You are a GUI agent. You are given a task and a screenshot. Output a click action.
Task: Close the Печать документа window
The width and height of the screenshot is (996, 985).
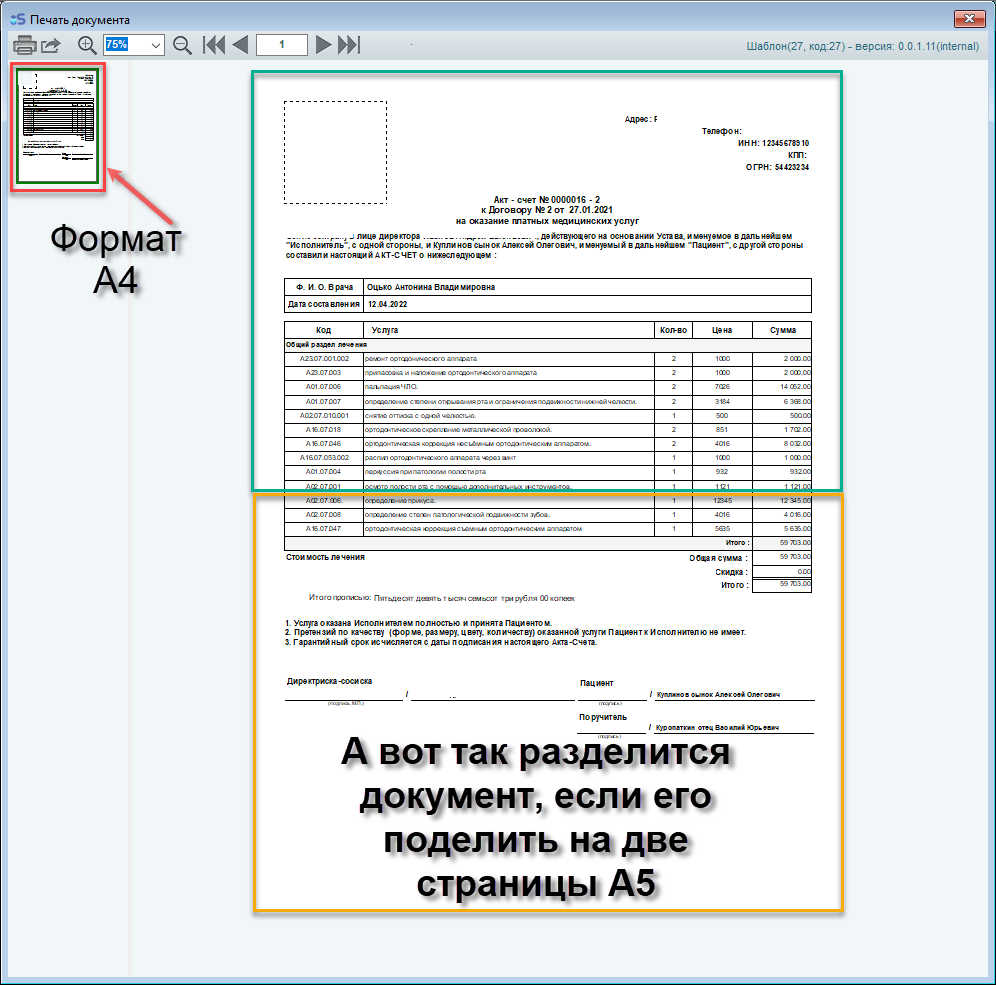tap(968, 18)
